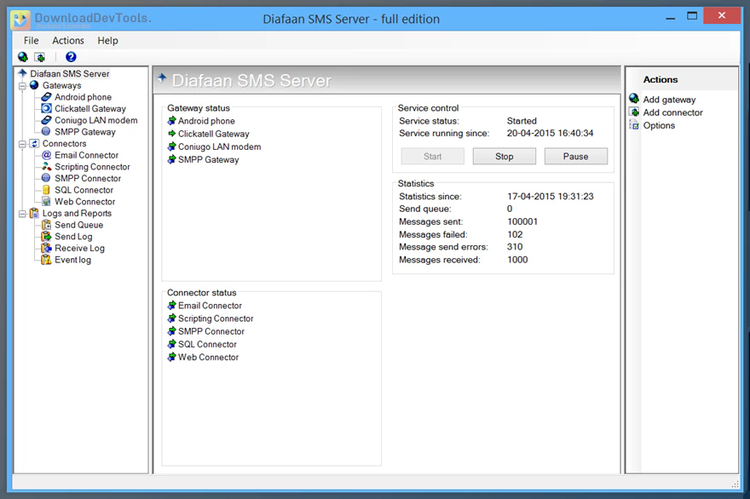This screenshot has width=750, height=499.
Task: Click the Options icon in Actions panel
Action: (634, 125)
